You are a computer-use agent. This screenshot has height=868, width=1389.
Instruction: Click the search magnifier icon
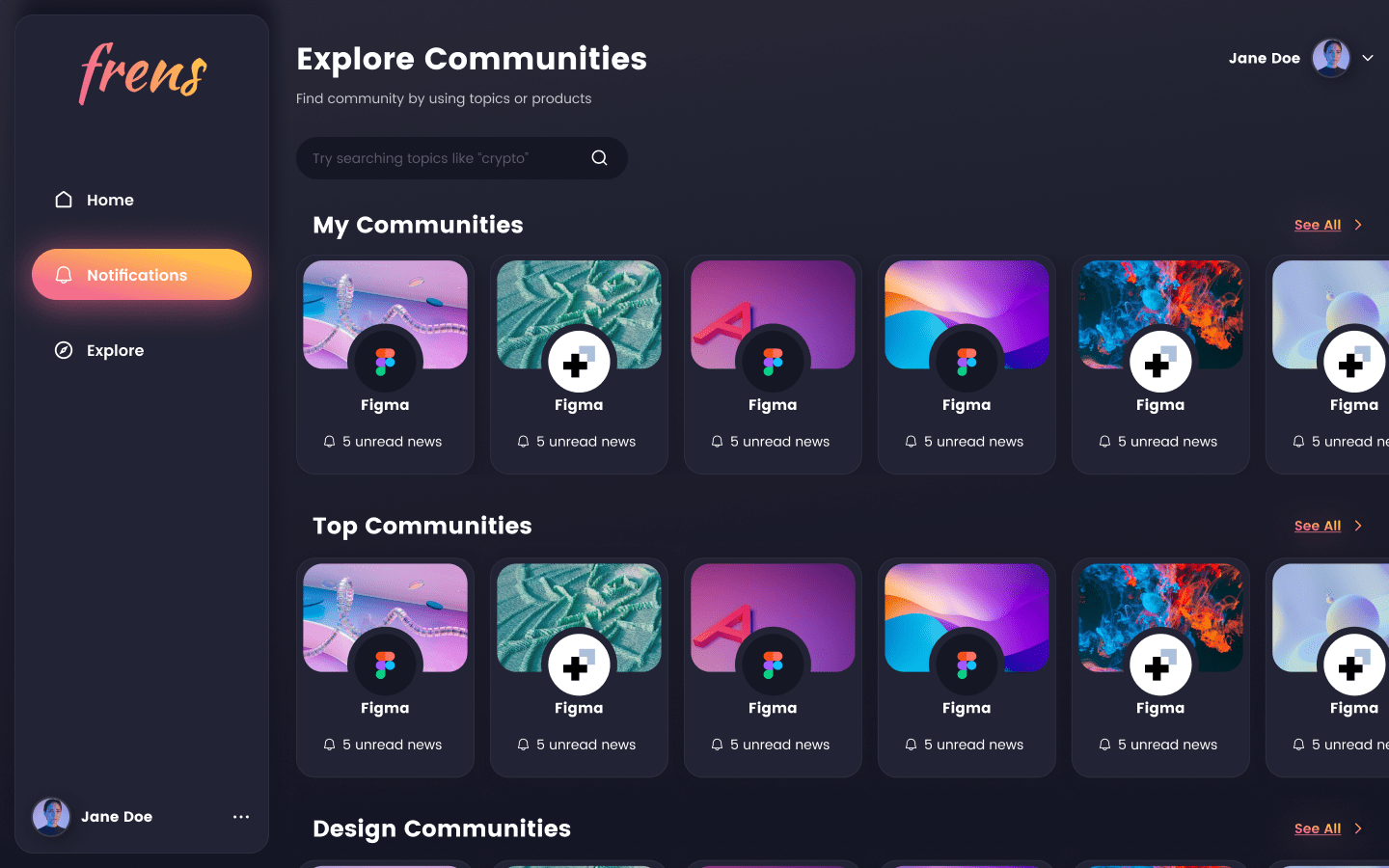[x=599, y=158]
